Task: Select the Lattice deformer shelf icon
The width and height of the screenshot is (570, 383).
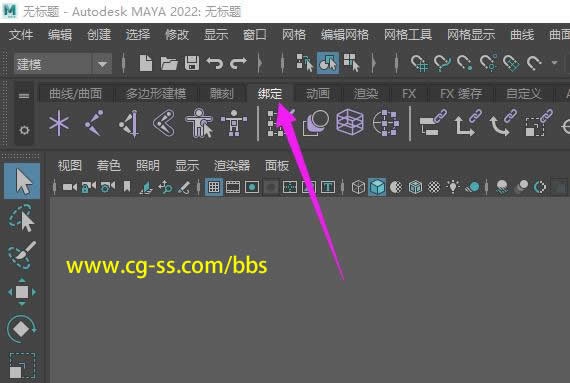Action: (x=350, y=122)
